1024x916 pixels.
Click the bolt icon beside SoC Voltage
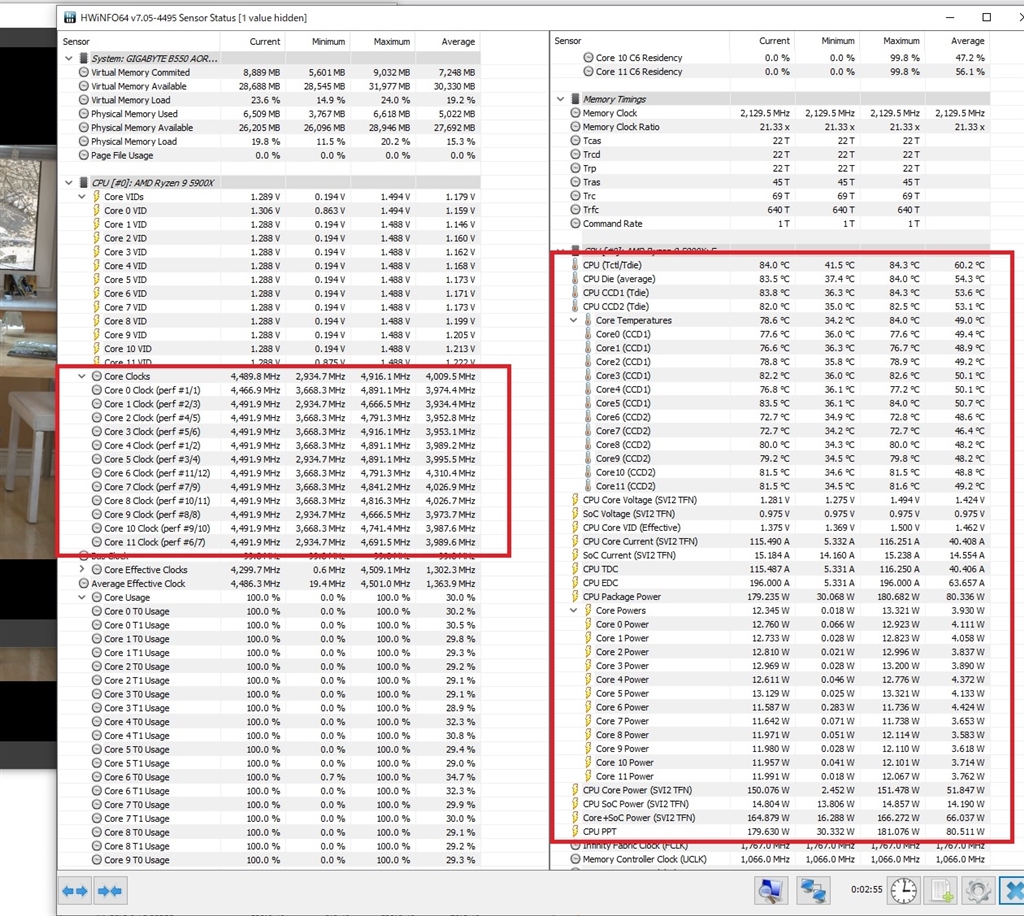tap(575, 513)
